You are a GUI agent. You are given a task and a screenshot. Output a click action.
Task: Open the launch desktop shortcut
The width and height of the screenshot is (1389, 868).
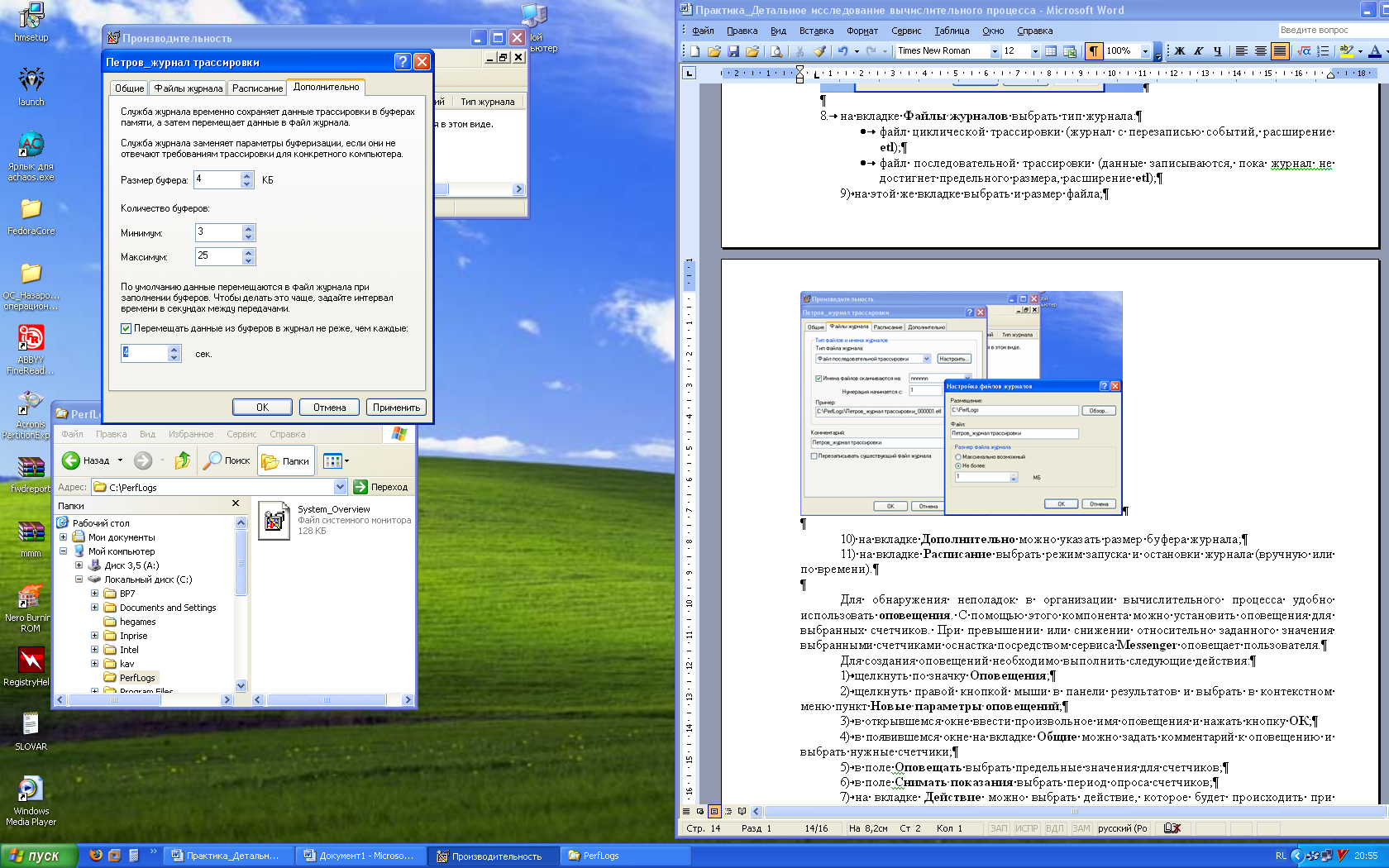(31, 86)
